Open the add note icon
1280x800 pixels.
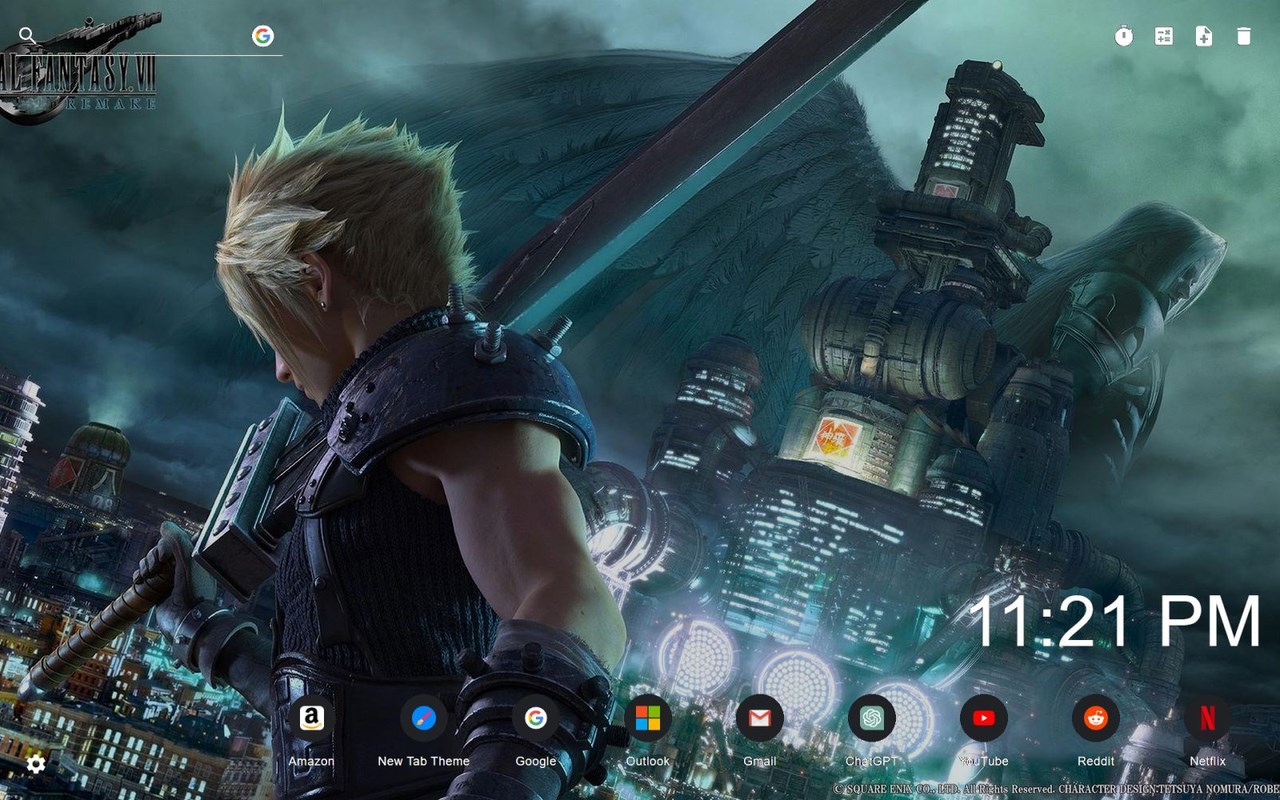tap(1204, 36)
